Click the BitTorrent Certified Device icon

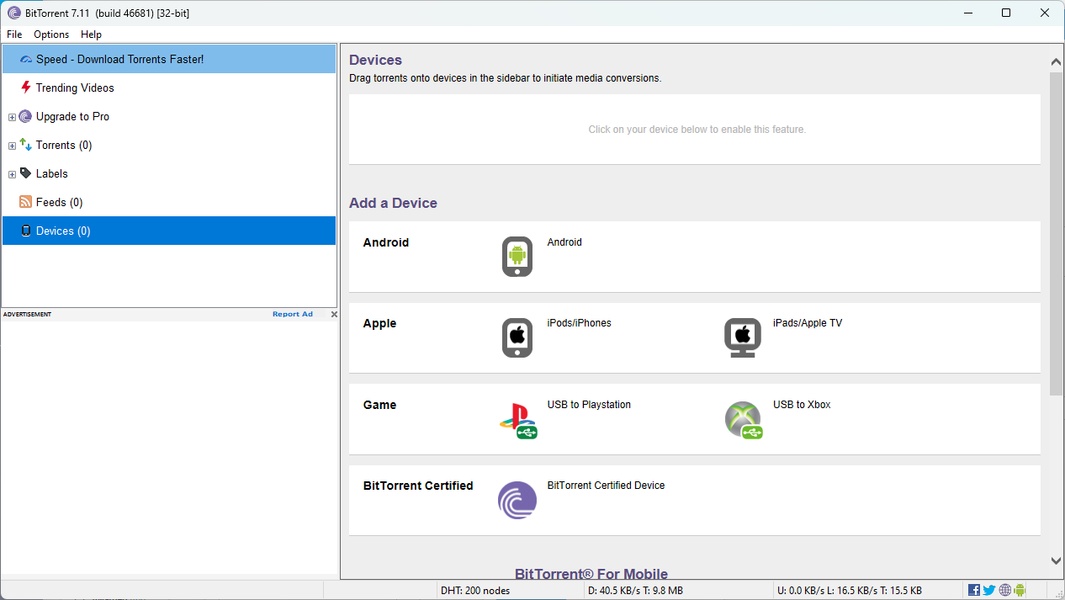click(x=516, y=500)
